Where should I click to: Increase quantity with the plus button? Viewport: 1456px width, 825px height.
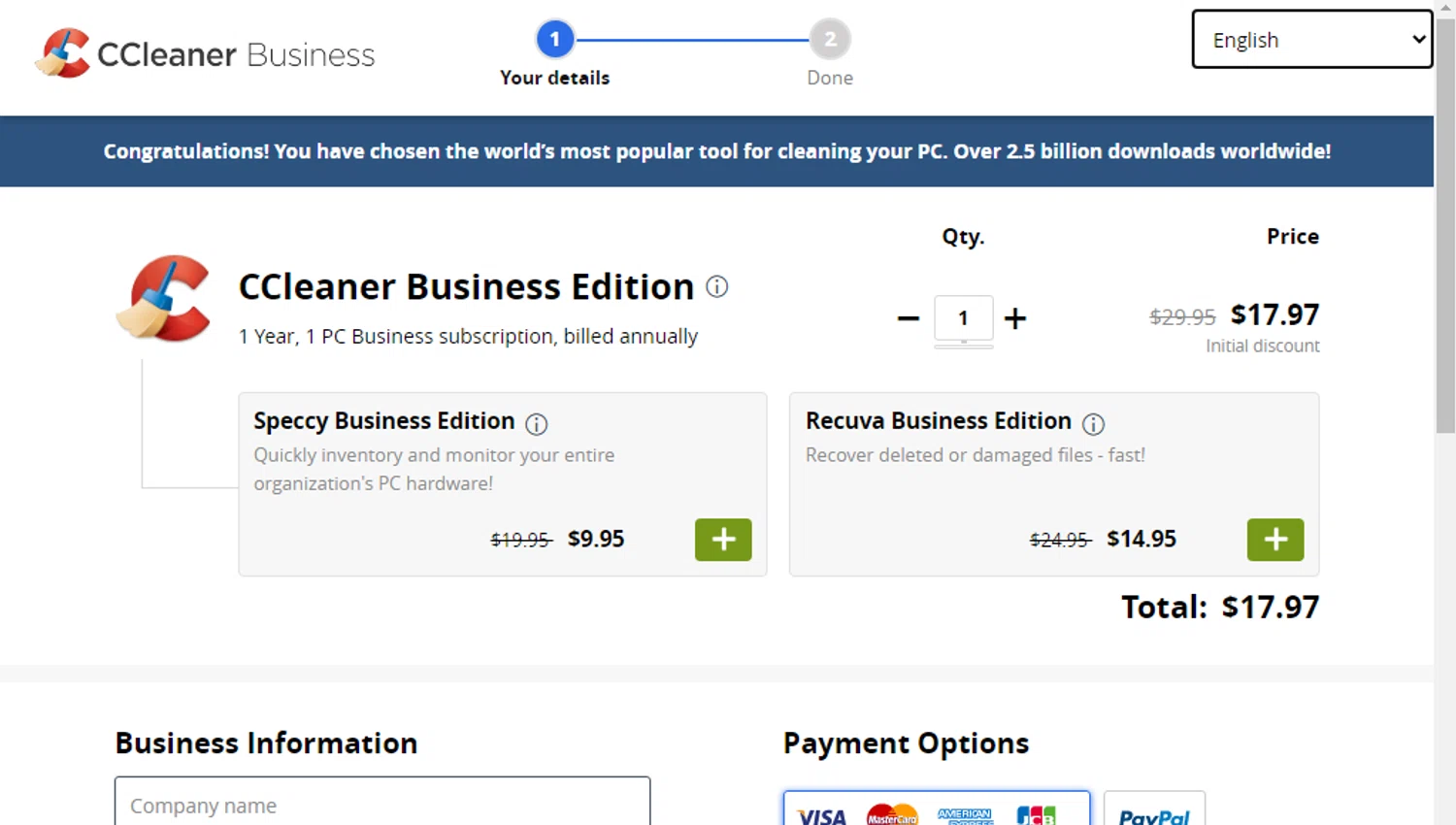click(x=1015, y=318)
